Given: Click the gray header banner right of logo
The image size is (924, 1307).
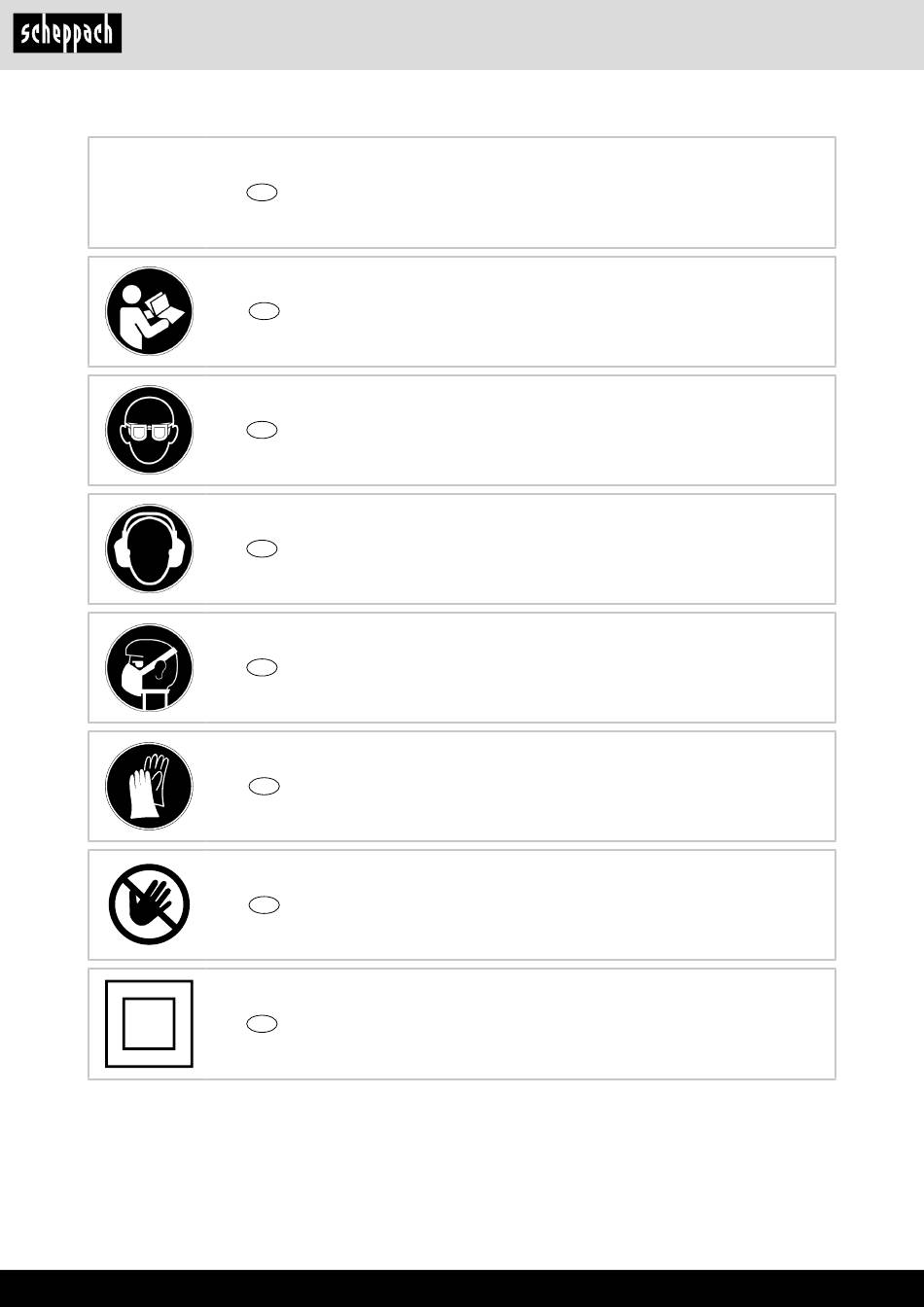Looking at the screenshot, I should pos(523,35).
